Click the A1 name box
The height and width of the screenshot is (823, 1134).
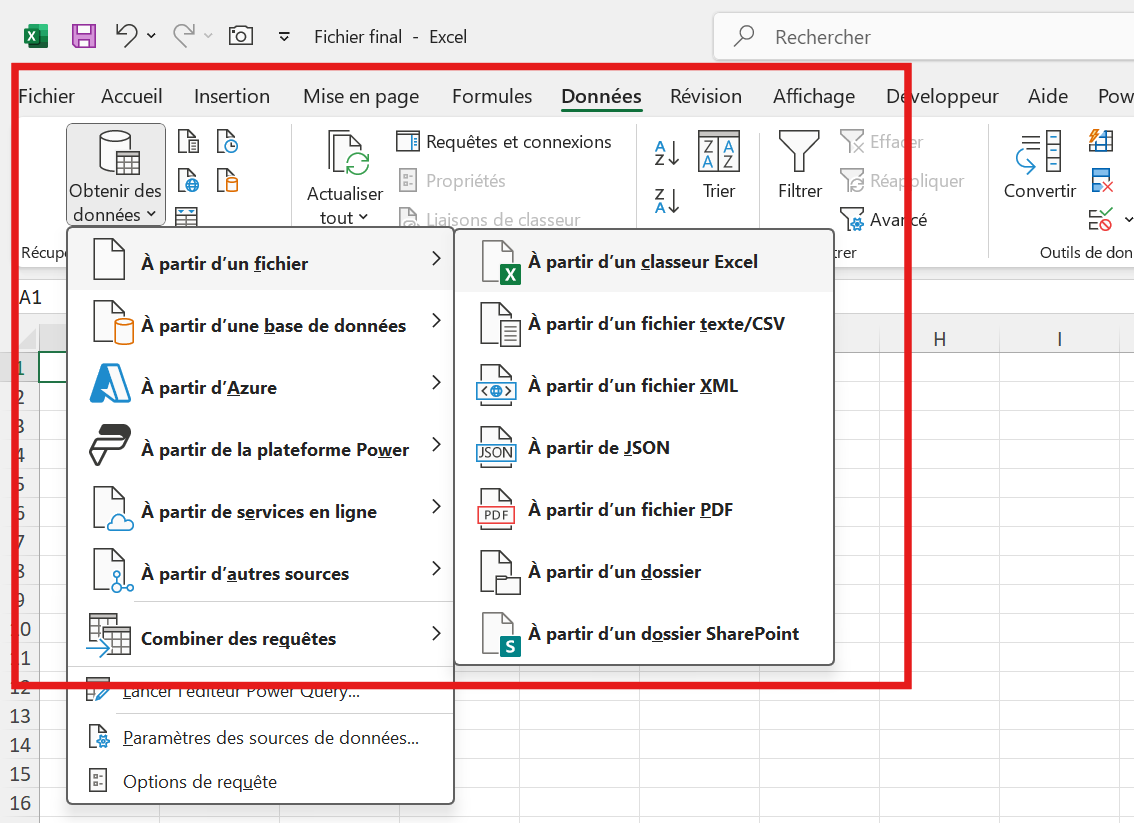31,297
